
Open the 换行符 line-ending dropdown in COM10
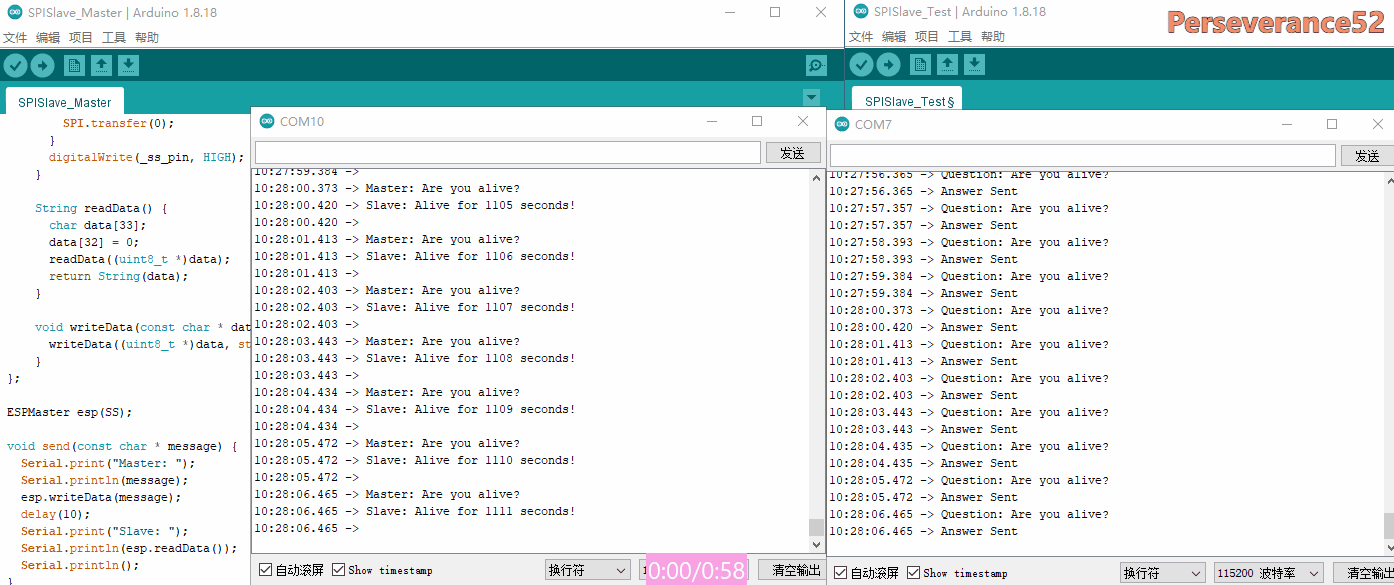pos(587,568)
